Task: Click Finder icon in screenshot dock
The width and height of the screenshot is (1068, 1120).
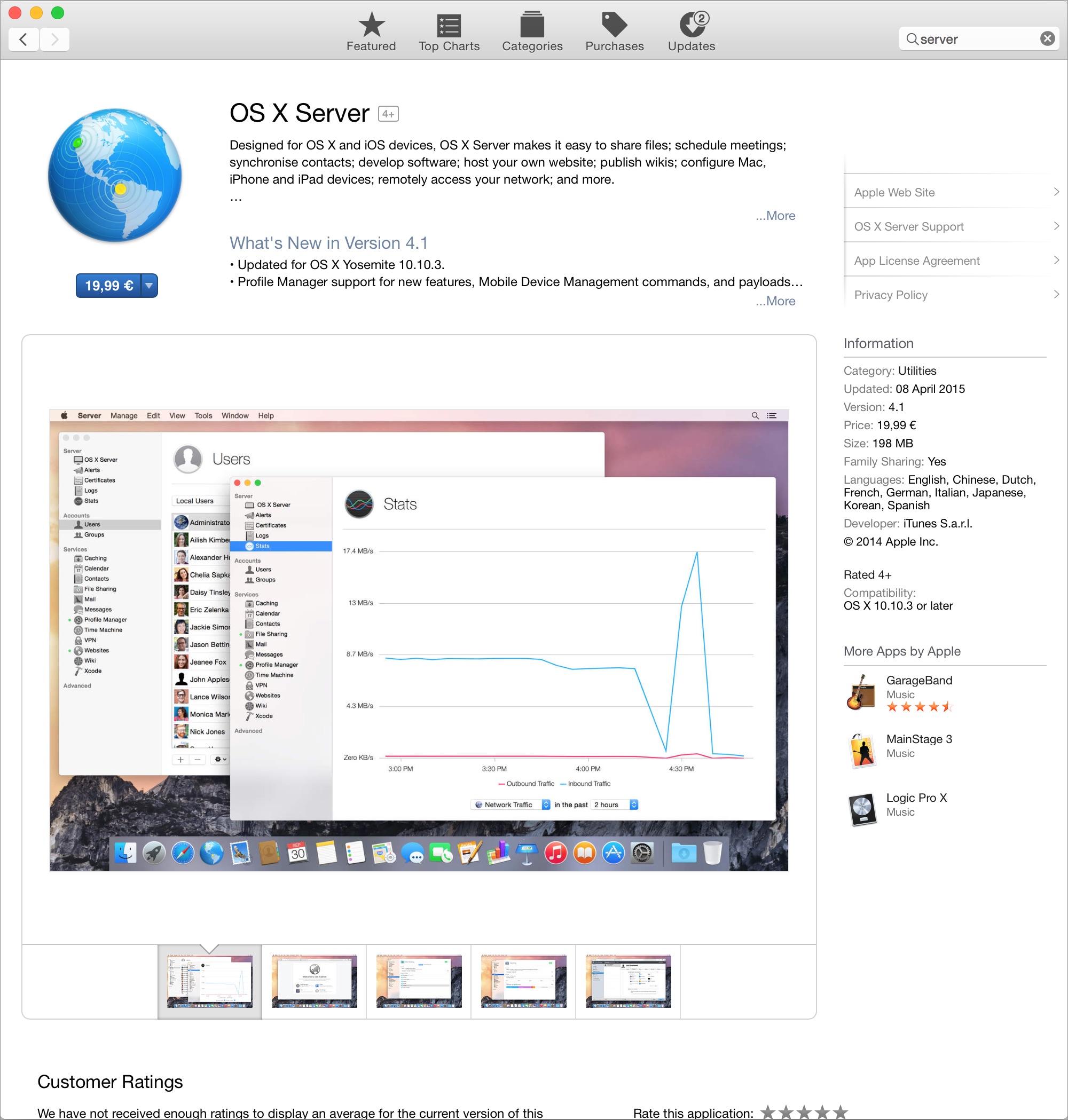Action: coord(125,853)
